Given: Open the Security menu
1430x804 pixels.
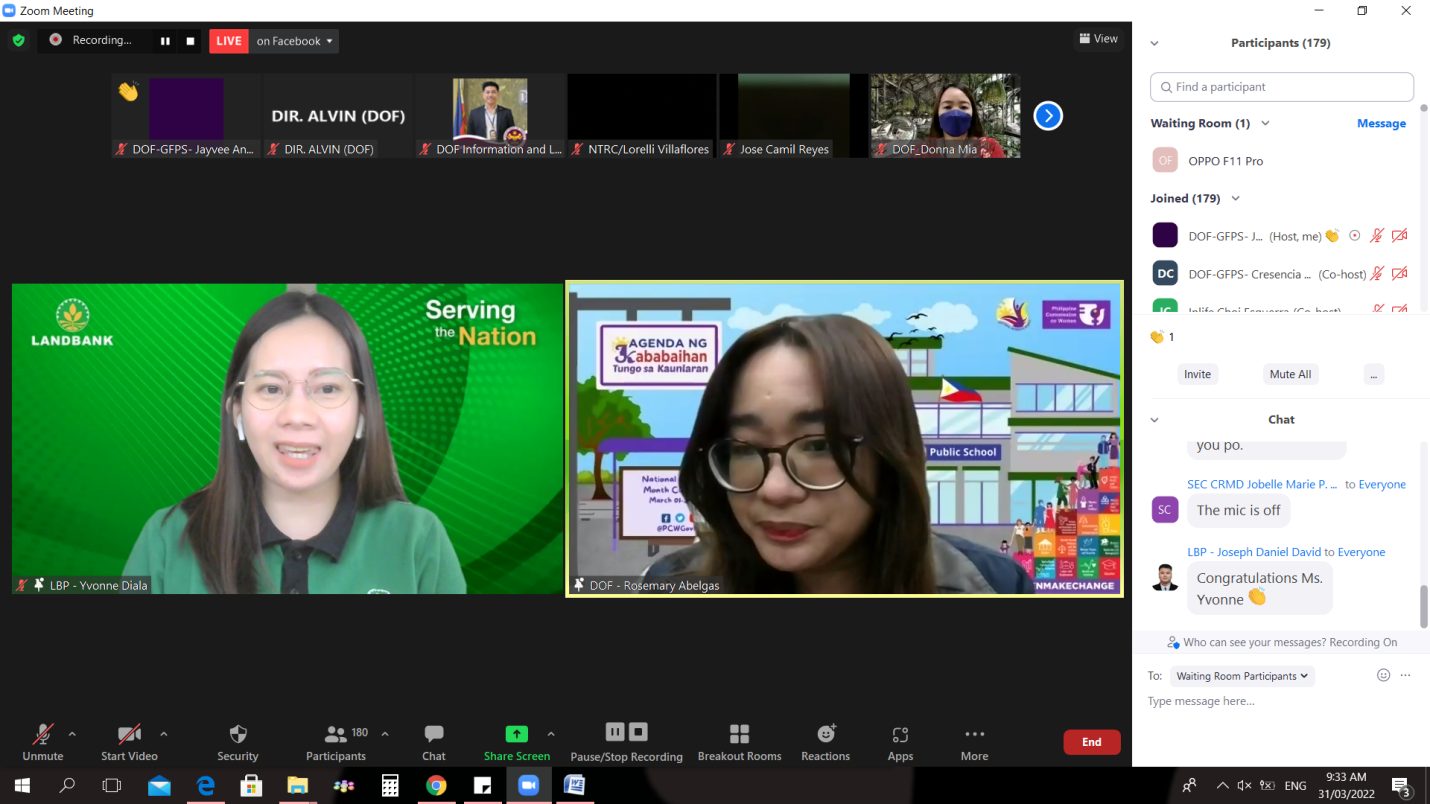Looking at the screenshot, I should pos(238,742).
